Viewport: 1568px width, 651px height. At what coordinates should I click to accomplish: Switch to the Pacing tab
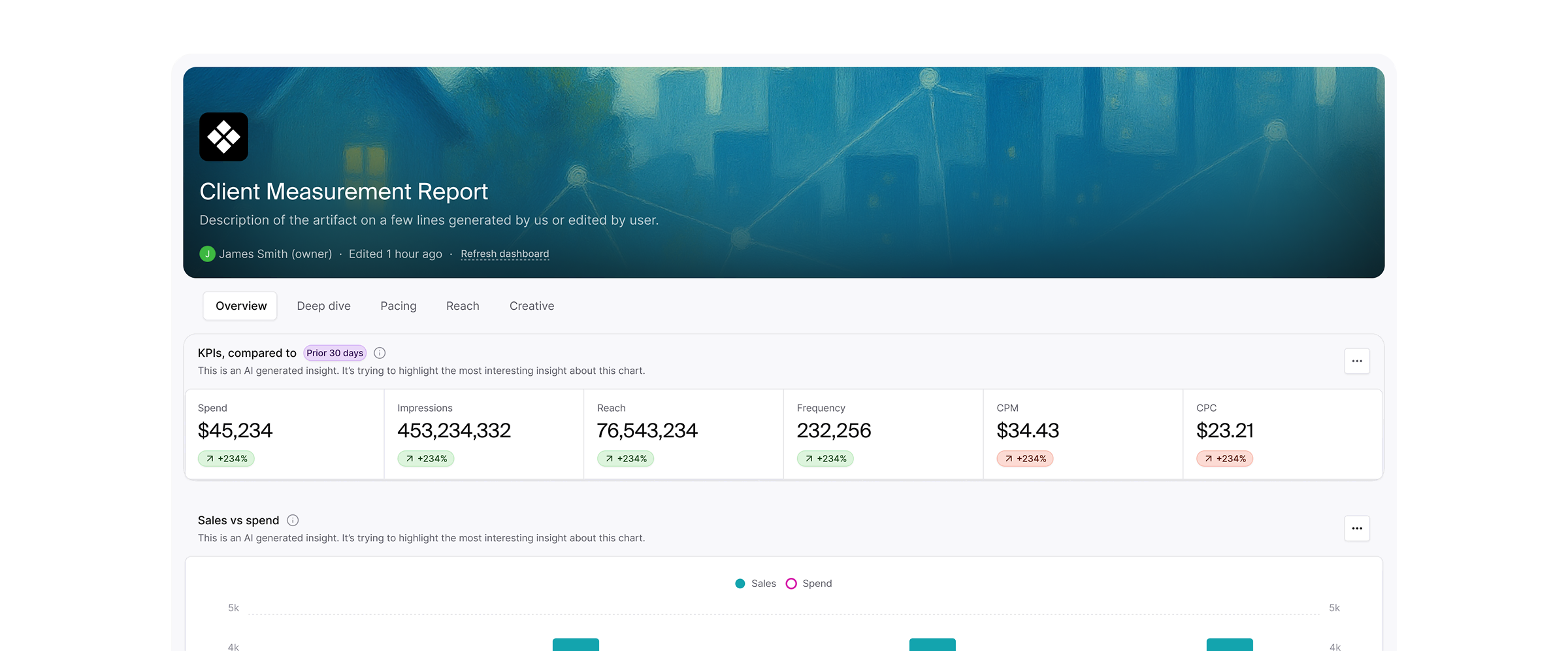coord(399,306)
